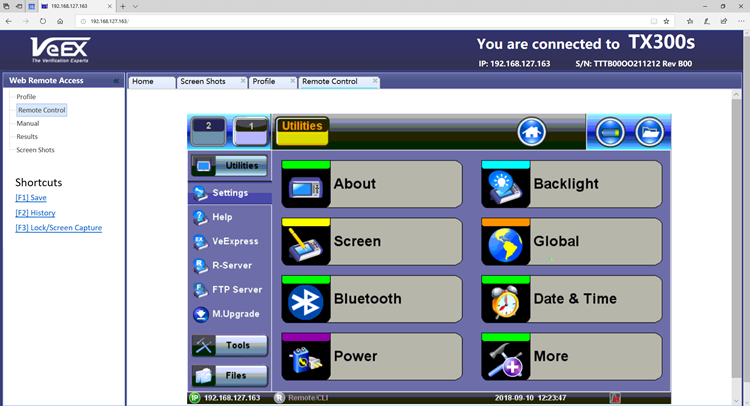Open browser settings ellipsis menu
The height and width of the screenshot is (406, 750).
tap(741, 21)
